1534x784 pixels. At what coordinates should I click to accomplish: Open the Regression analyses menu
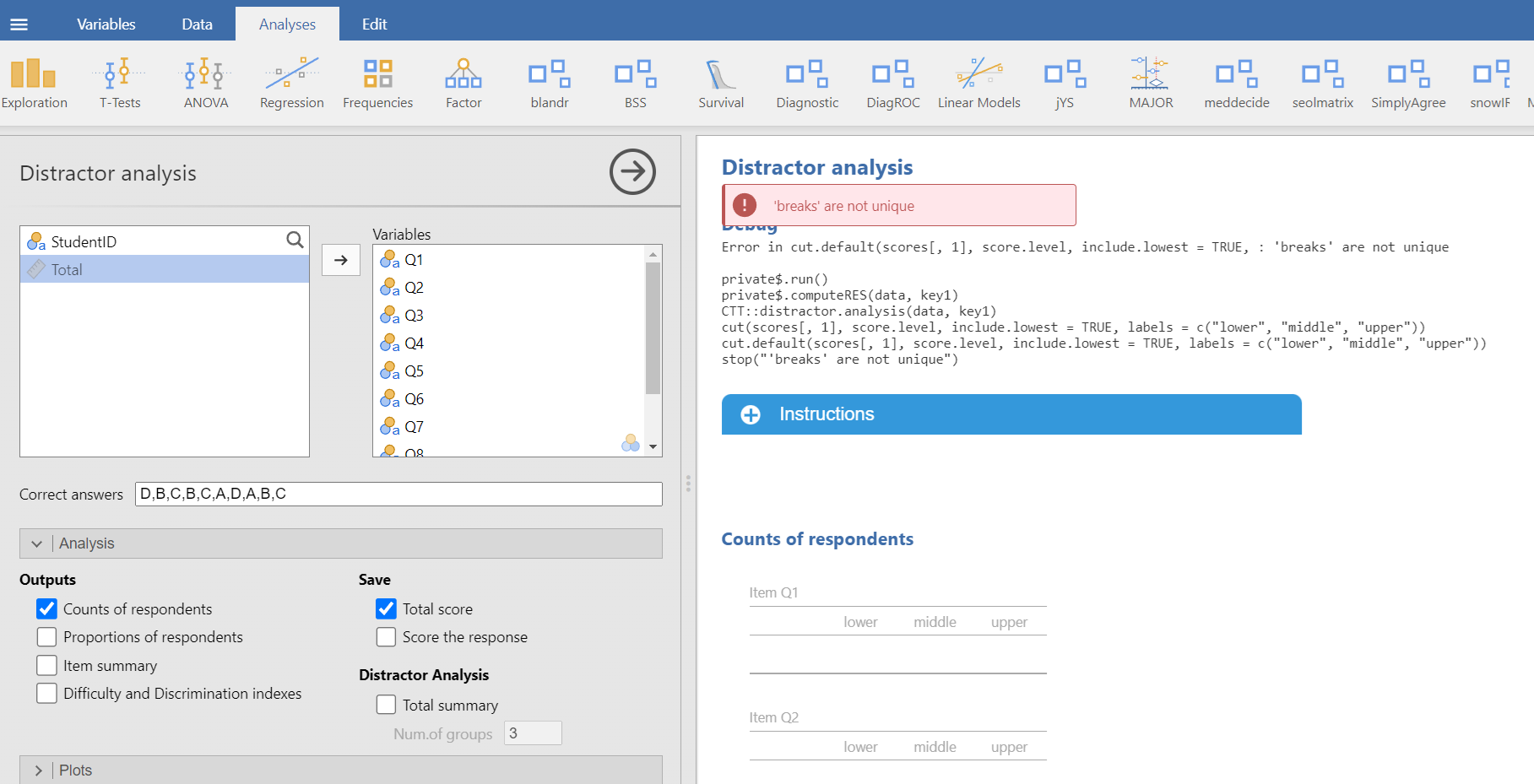pyautogui.click(x=292, y=84)
